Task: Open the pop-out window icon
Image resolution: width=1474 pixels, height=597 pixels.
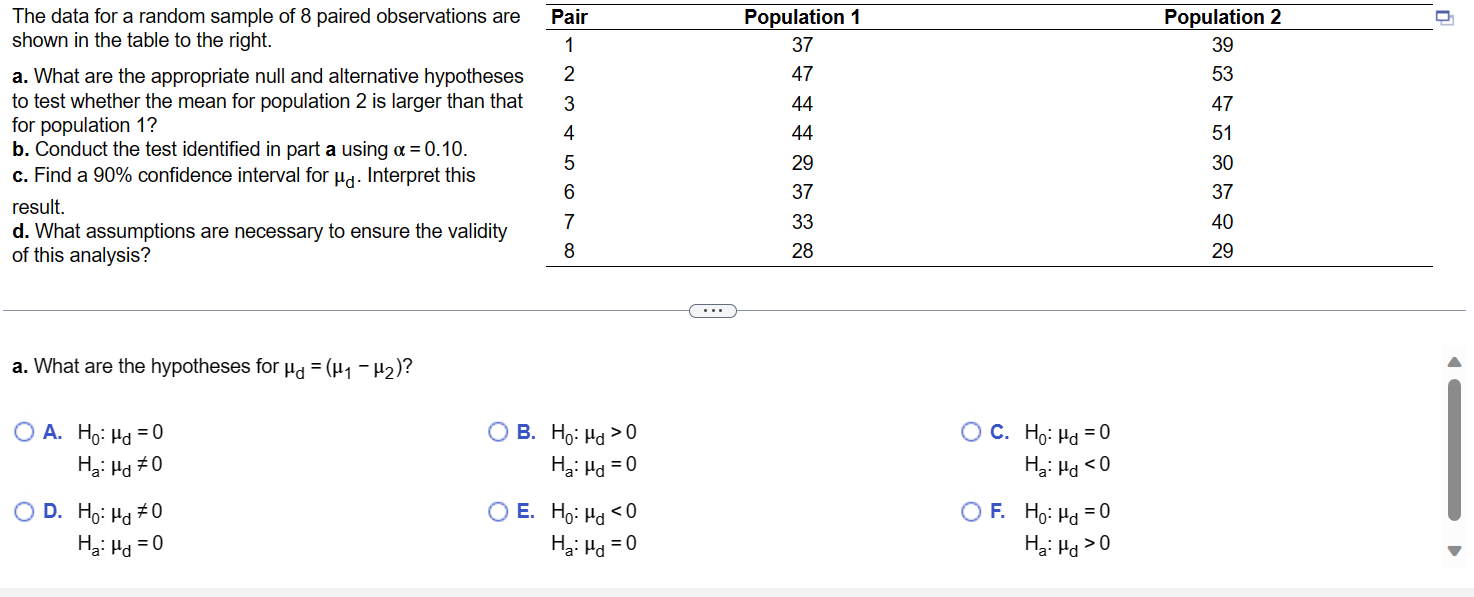Action: coord(1443,17)
